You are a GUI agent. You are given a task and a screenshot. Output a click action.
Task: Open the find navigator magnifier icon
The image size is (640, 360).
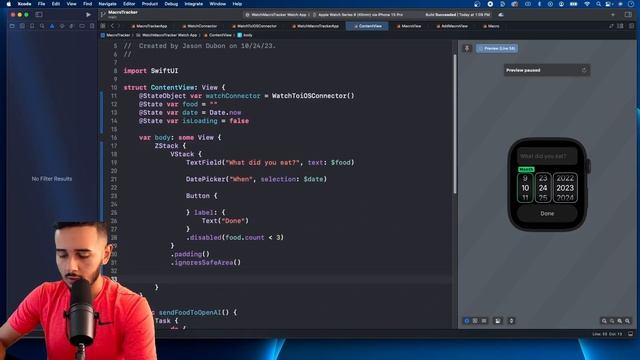click(42, 26)
